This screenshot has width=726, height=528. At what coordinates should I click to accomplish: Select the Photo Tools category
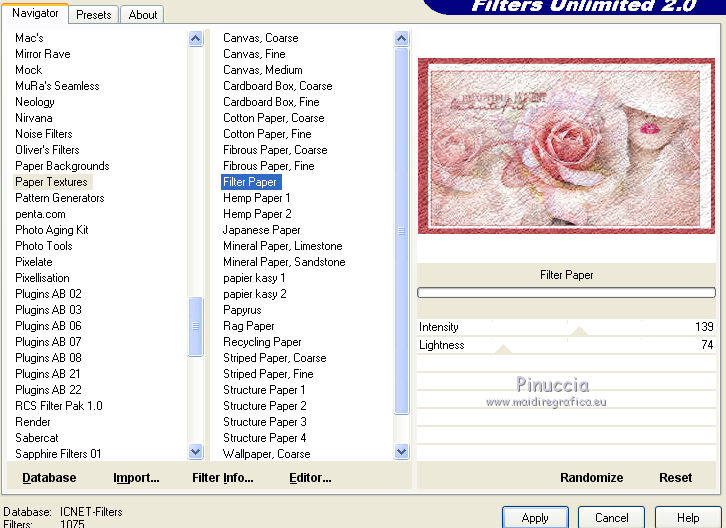click(44, 246)
